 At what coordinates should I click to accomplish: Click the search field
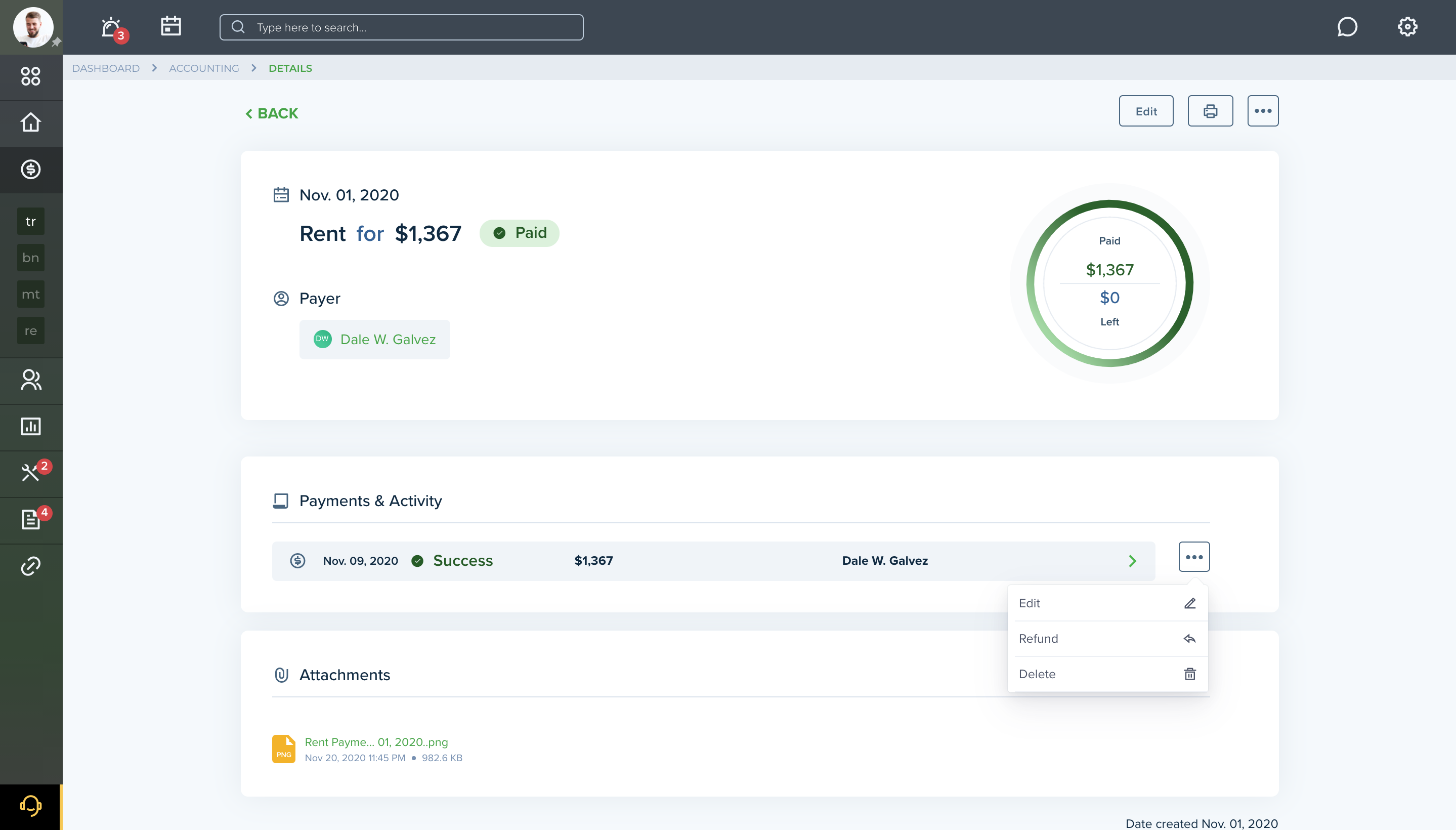(401, 27)
